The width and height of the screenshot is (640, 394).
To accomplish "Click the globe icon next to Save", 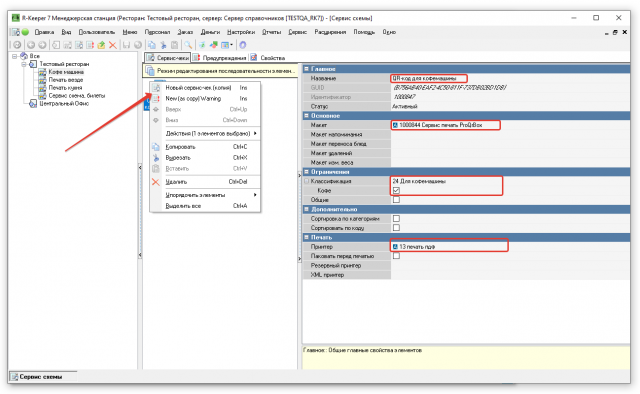I will click(x=138, y=45).
